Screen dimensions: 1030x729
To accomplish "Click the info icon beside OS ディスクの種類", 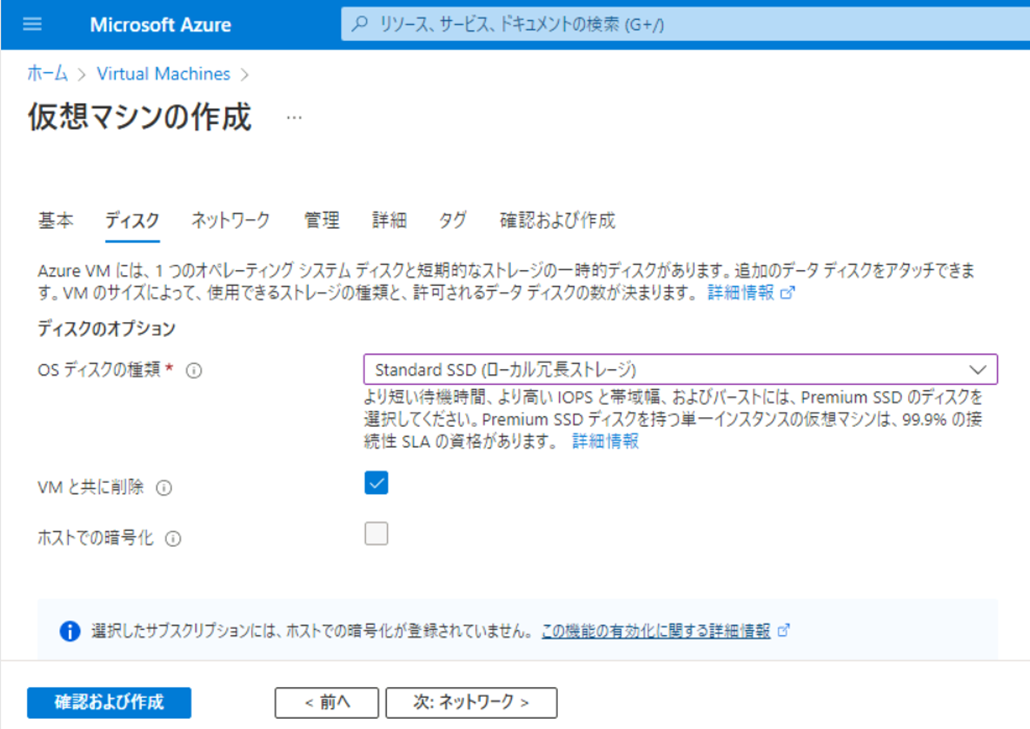I will (x=194, y=371).
